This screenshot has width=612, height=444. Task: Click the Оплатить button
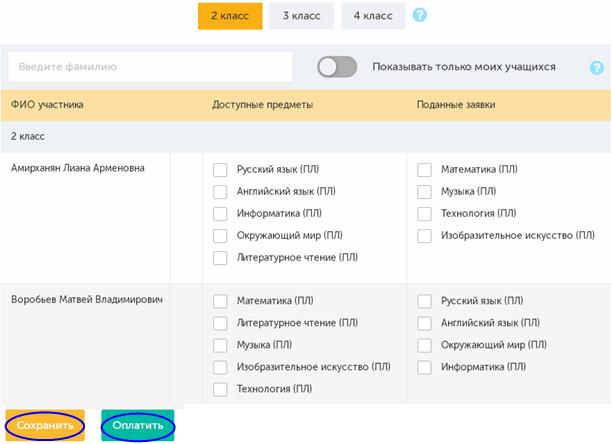[x=138, y=425]
